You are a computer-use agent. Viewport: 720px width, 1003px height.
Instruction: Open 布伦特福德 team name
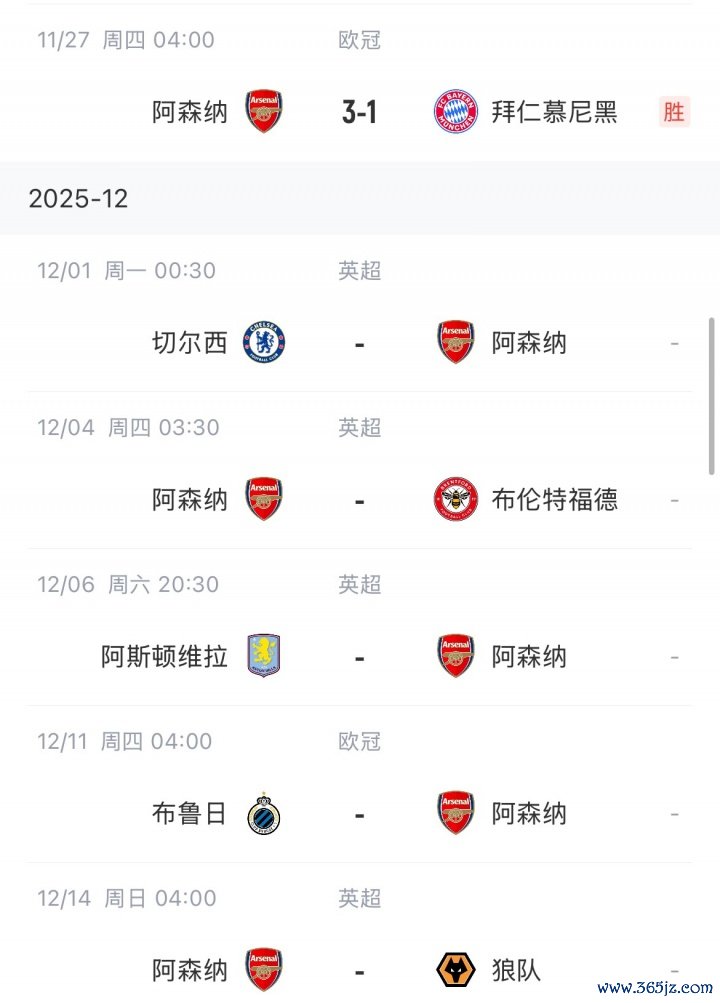(554, 499)
